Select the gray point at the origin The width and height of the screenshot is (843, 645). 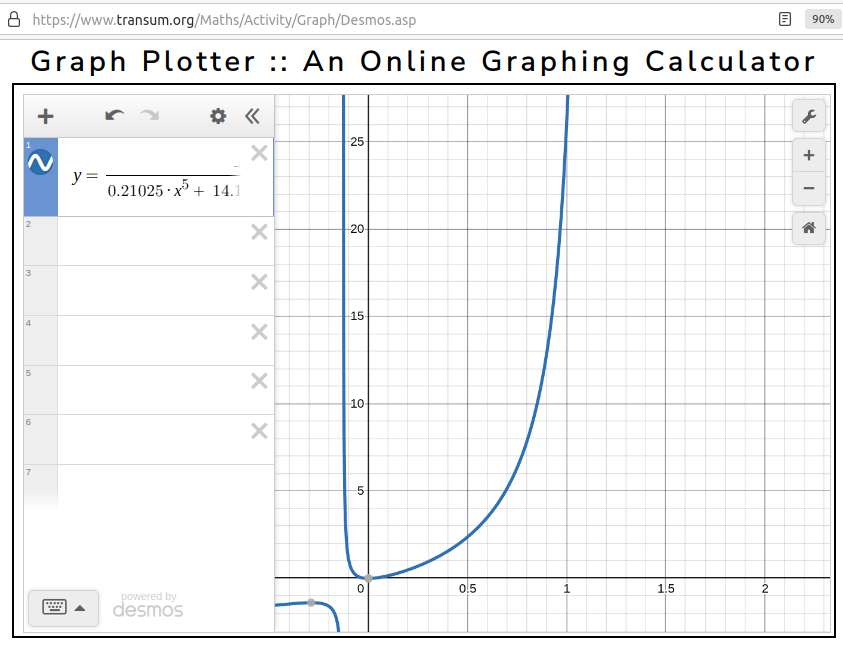(368, 578)
